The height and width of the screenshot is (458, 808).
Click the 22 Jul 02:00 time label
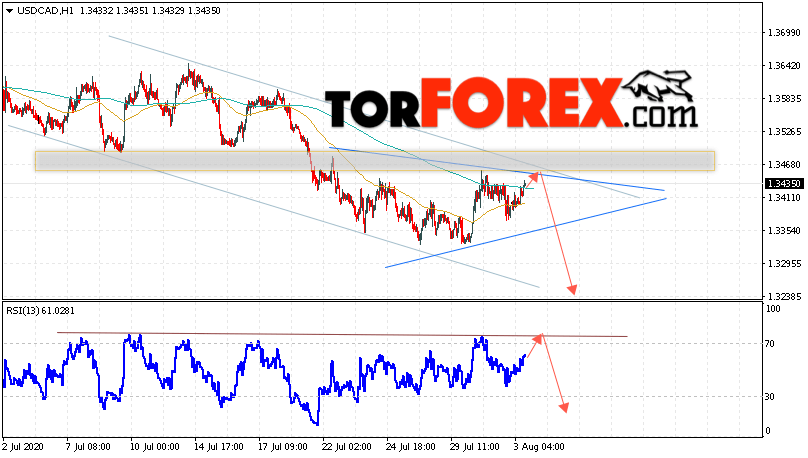tap(346, 447)
